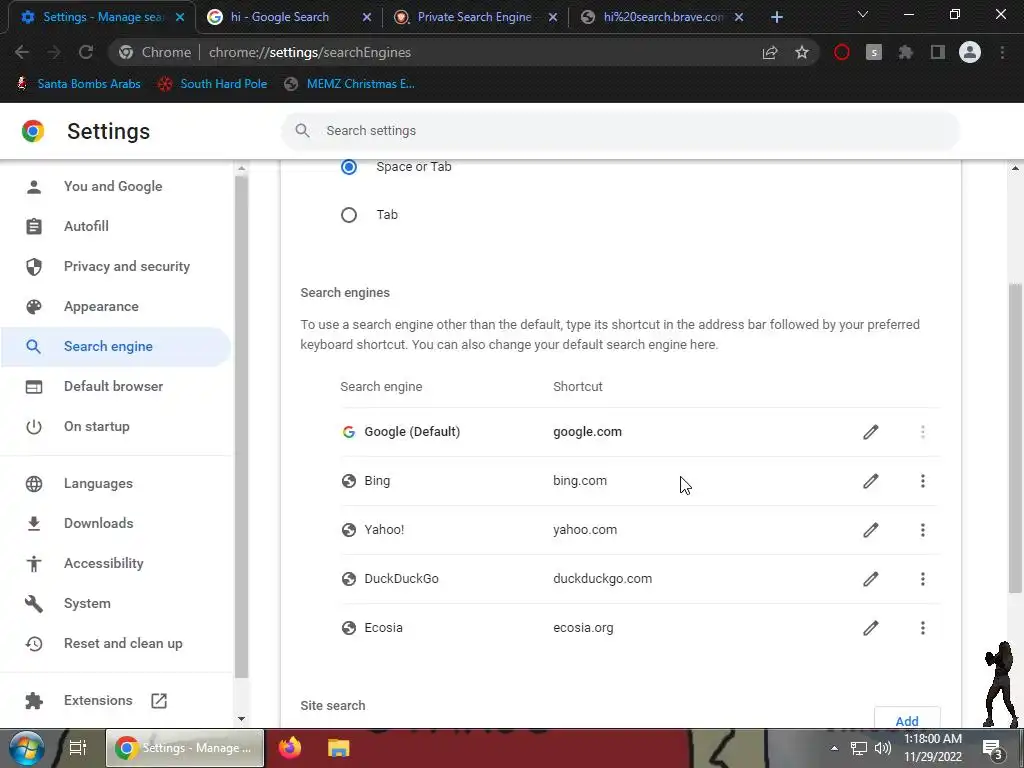1024x768 pixels.
Task: Select the Tab radio option
Action: [349, 215]
